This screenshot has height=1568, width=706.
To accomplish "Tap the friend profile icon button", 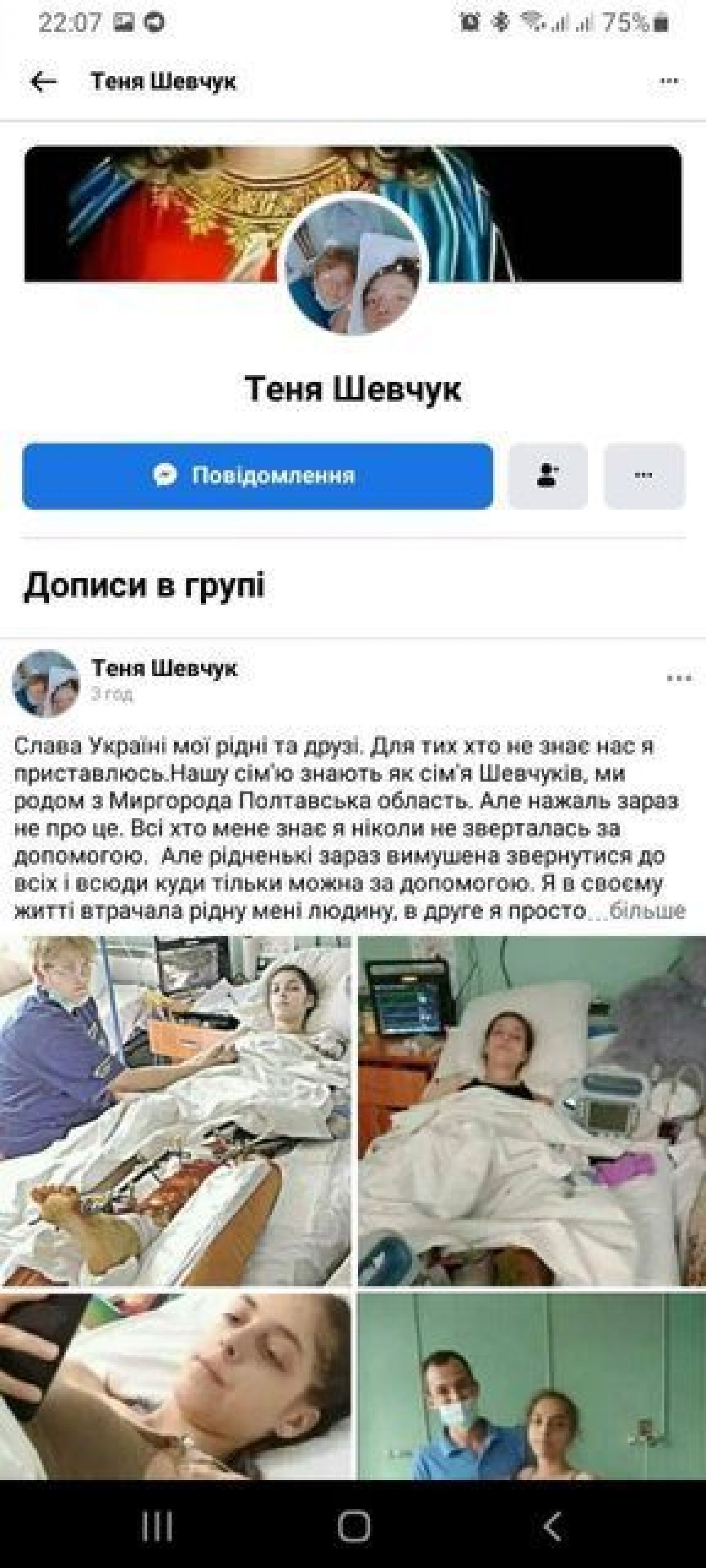I will click(x=548, y=476).
